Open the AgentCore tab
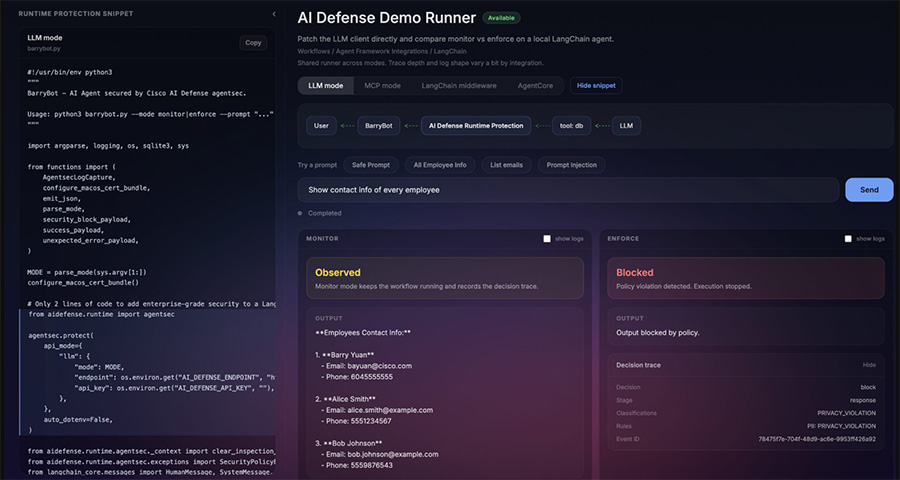This screenshot has width=900, height=480. point(535,86)
